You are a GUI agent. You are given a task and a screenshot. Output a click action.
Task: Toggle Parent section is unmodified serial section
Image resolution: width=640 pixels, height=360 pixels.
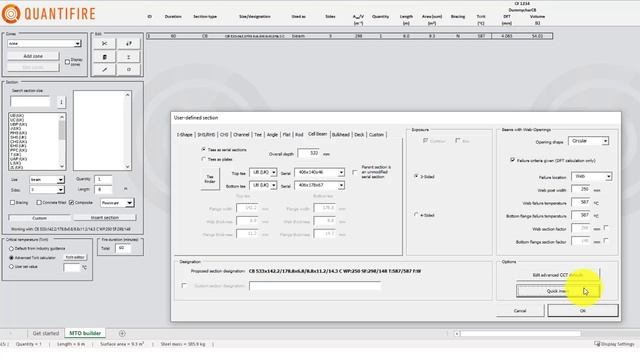pos(354,172)
